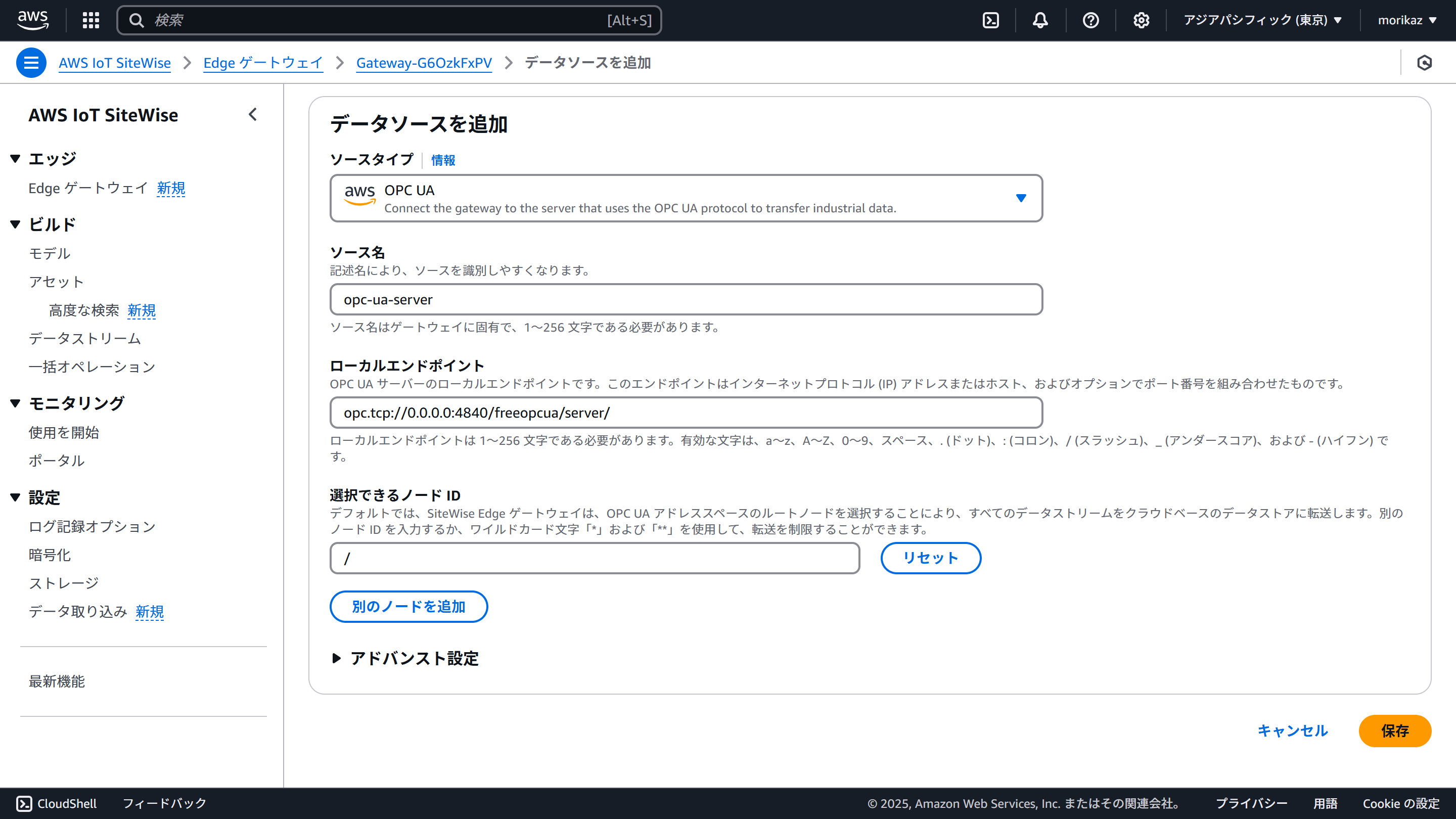Open the notifications bell

(1040, 20)
